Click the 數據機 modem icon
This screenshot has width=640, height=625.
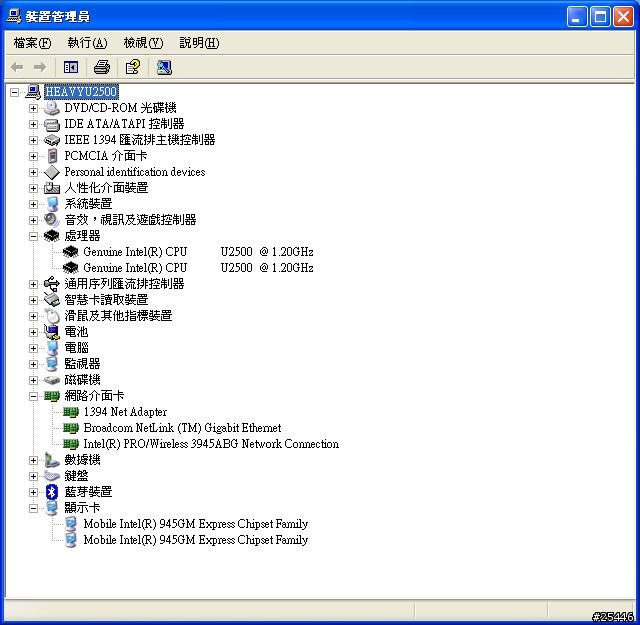tap(52, 460)
